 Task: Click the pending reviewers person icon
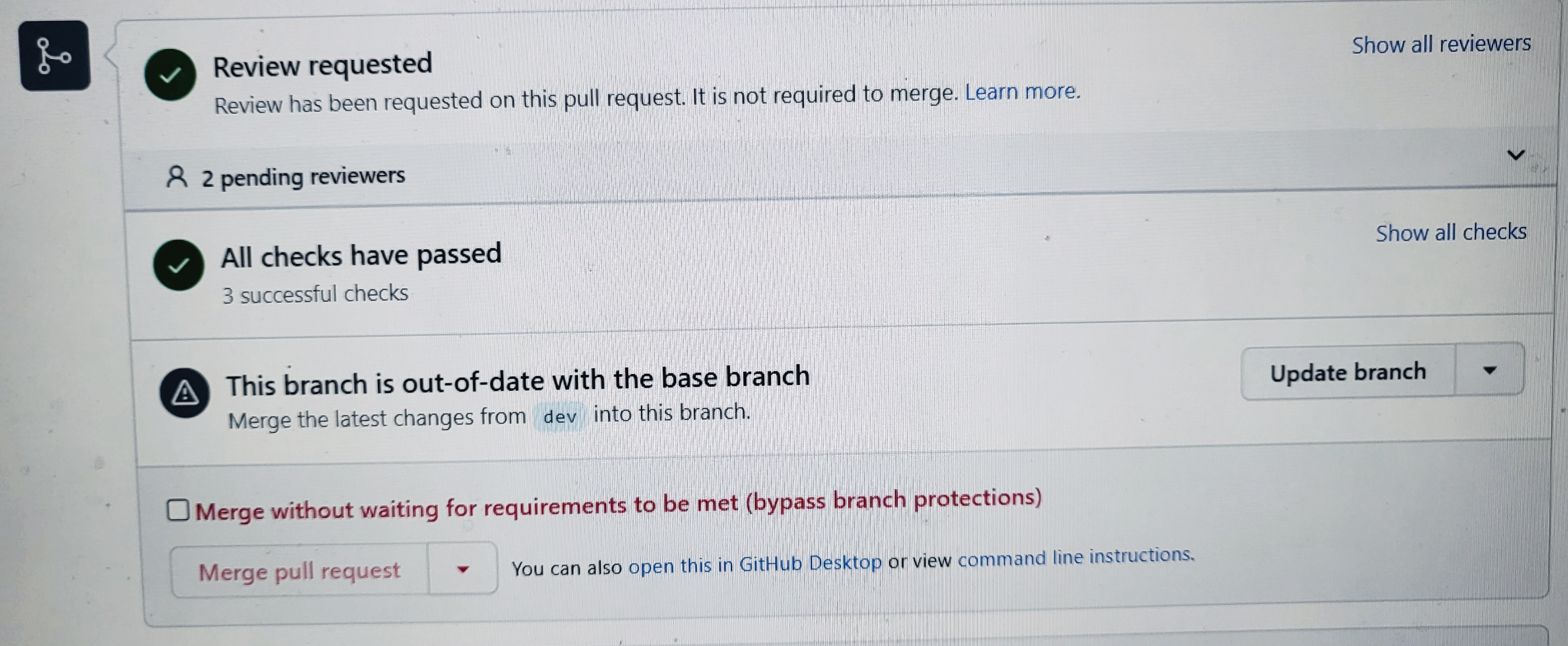point(177,177)
